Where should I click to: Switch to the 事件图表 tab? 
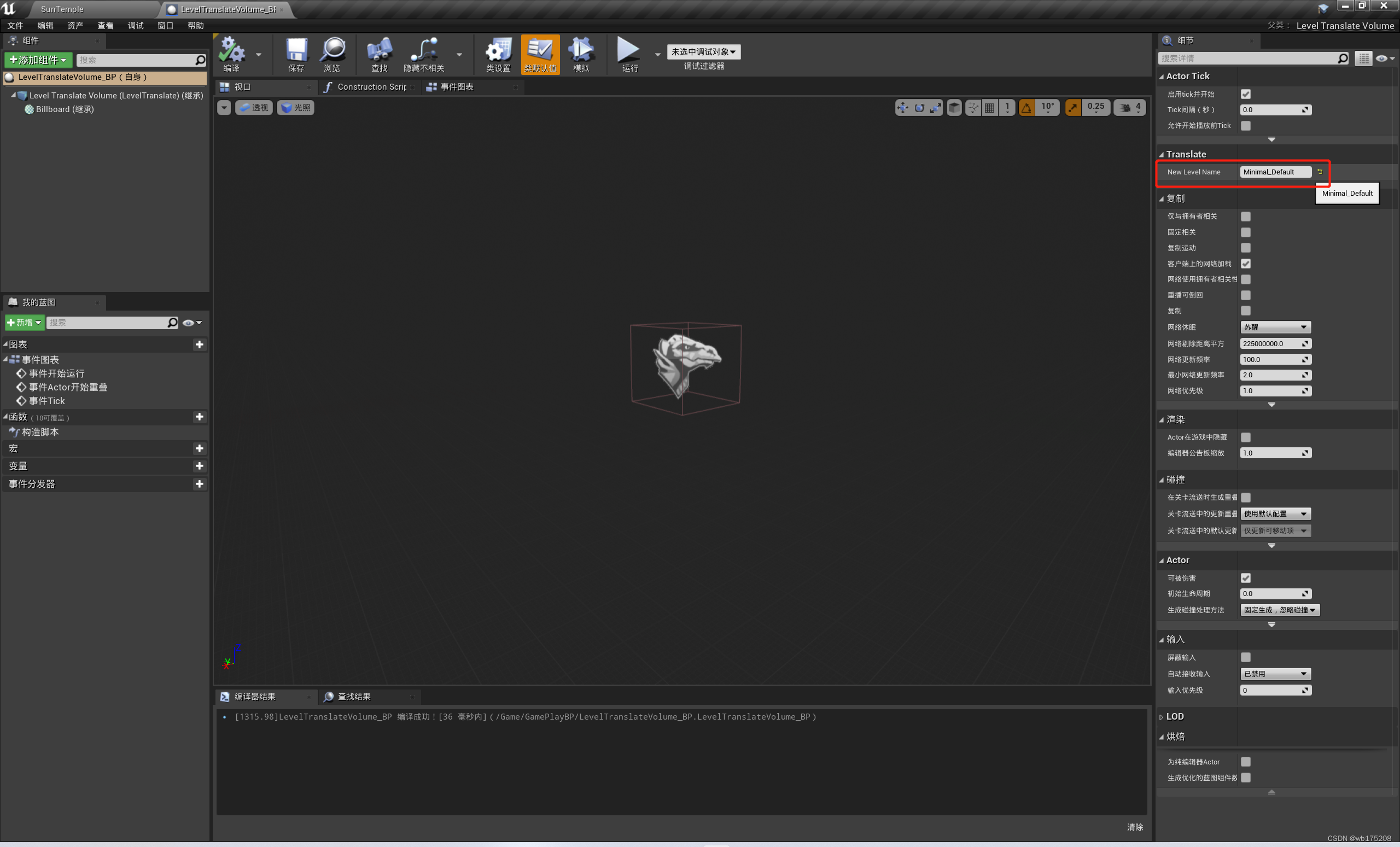tap(457, 87)
